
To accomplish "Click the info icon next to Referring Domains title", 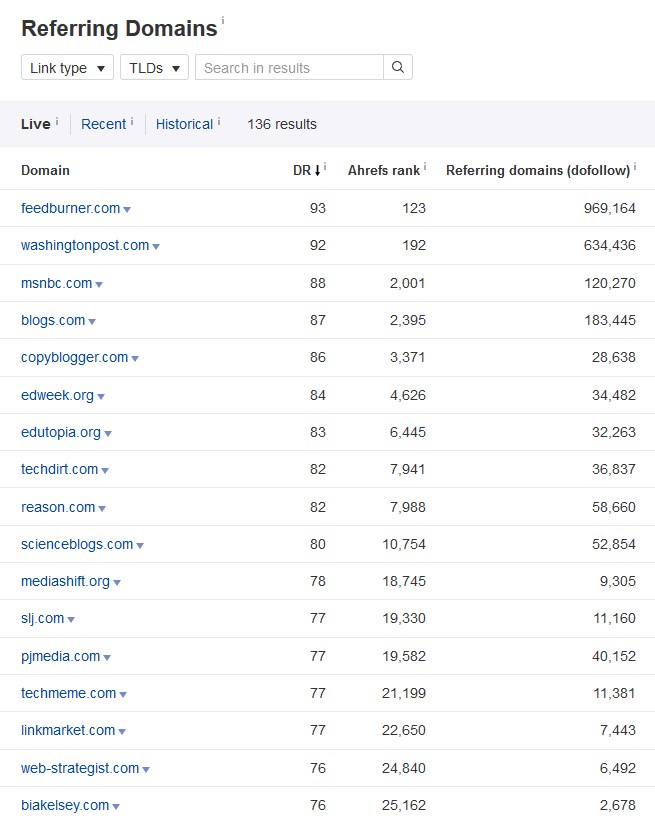I will (x=223, y=20).
